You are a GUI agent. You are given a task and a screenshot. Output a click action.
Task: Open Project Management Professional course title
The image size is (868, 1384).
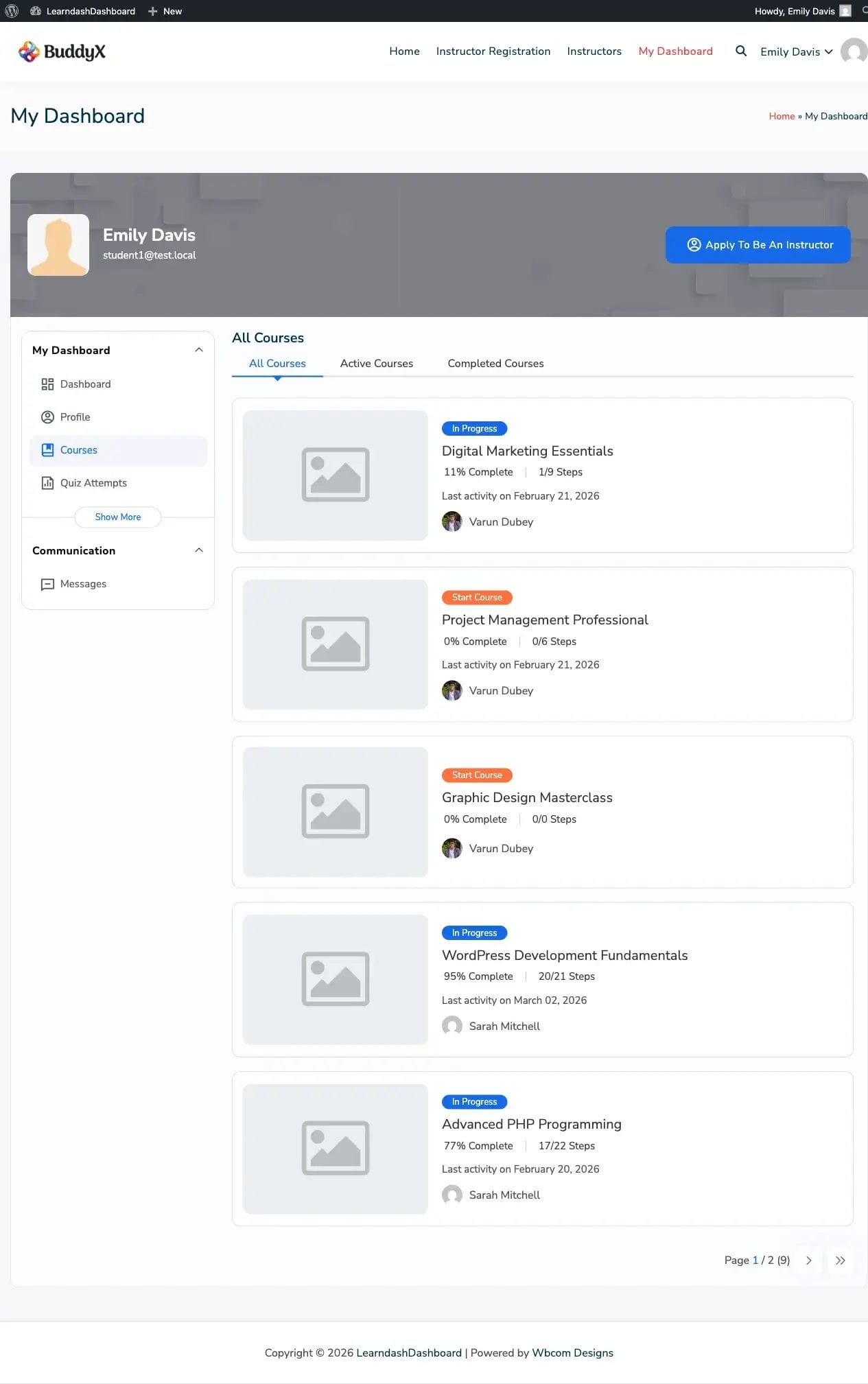545,620
